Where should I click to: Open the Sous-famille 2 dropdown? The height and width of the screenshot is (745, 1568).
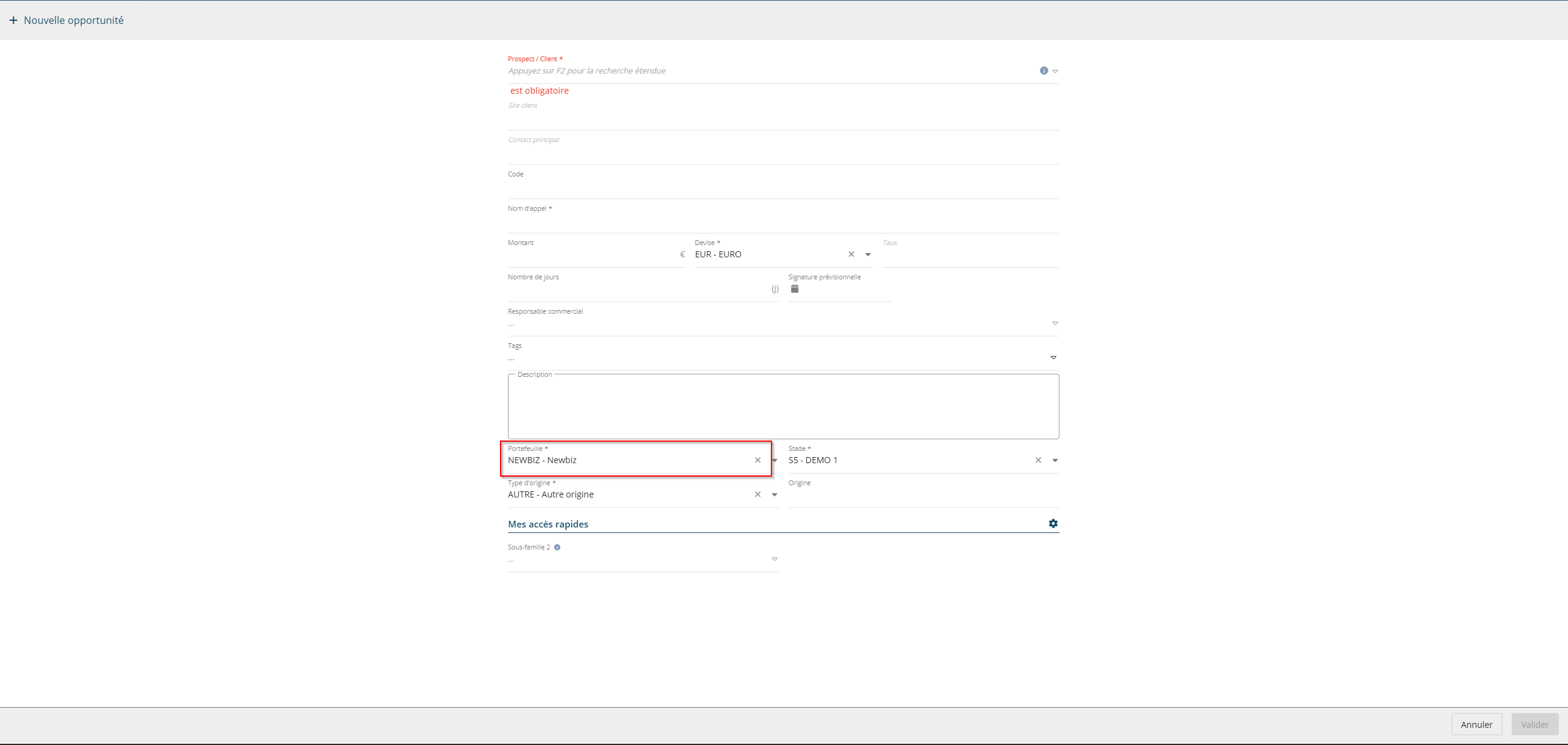tap(775, 559)
